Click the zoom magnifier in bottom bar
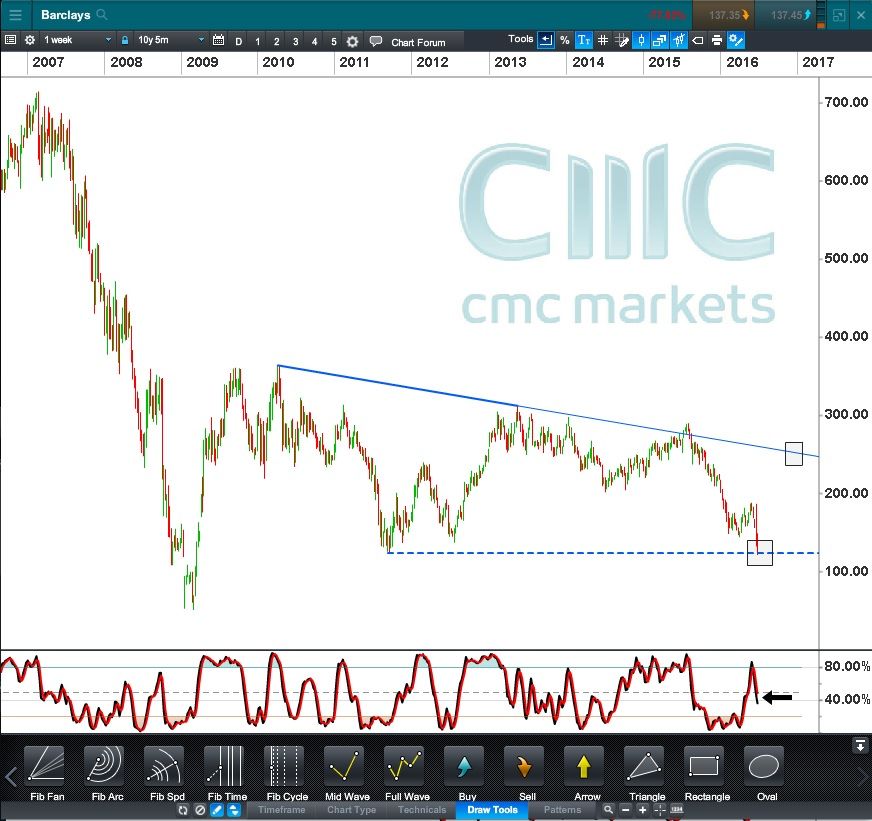Viewport: 872px width, 821px height. click(x=608, y=810)
